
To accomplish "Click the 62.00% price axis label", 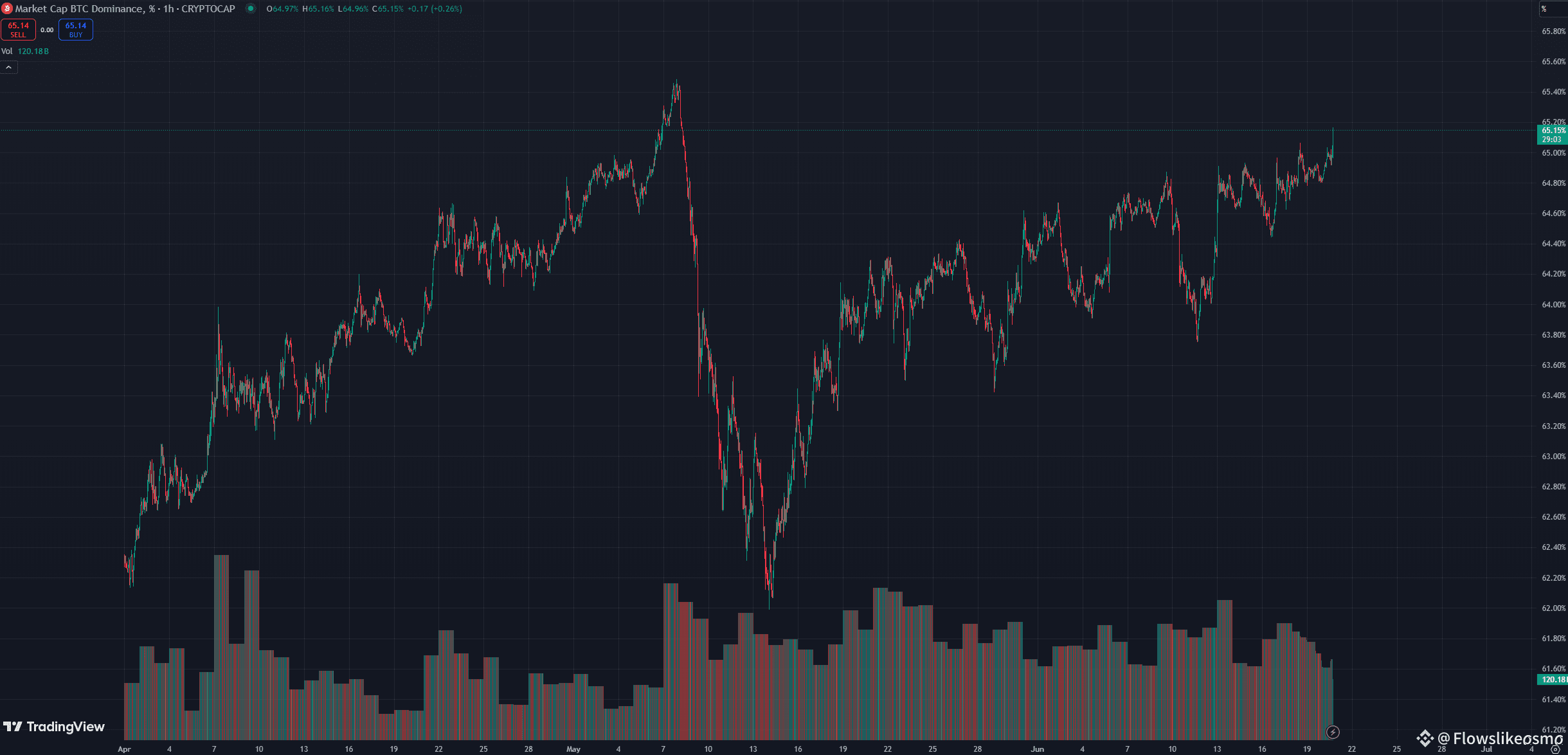I will tap(1553, 608).
